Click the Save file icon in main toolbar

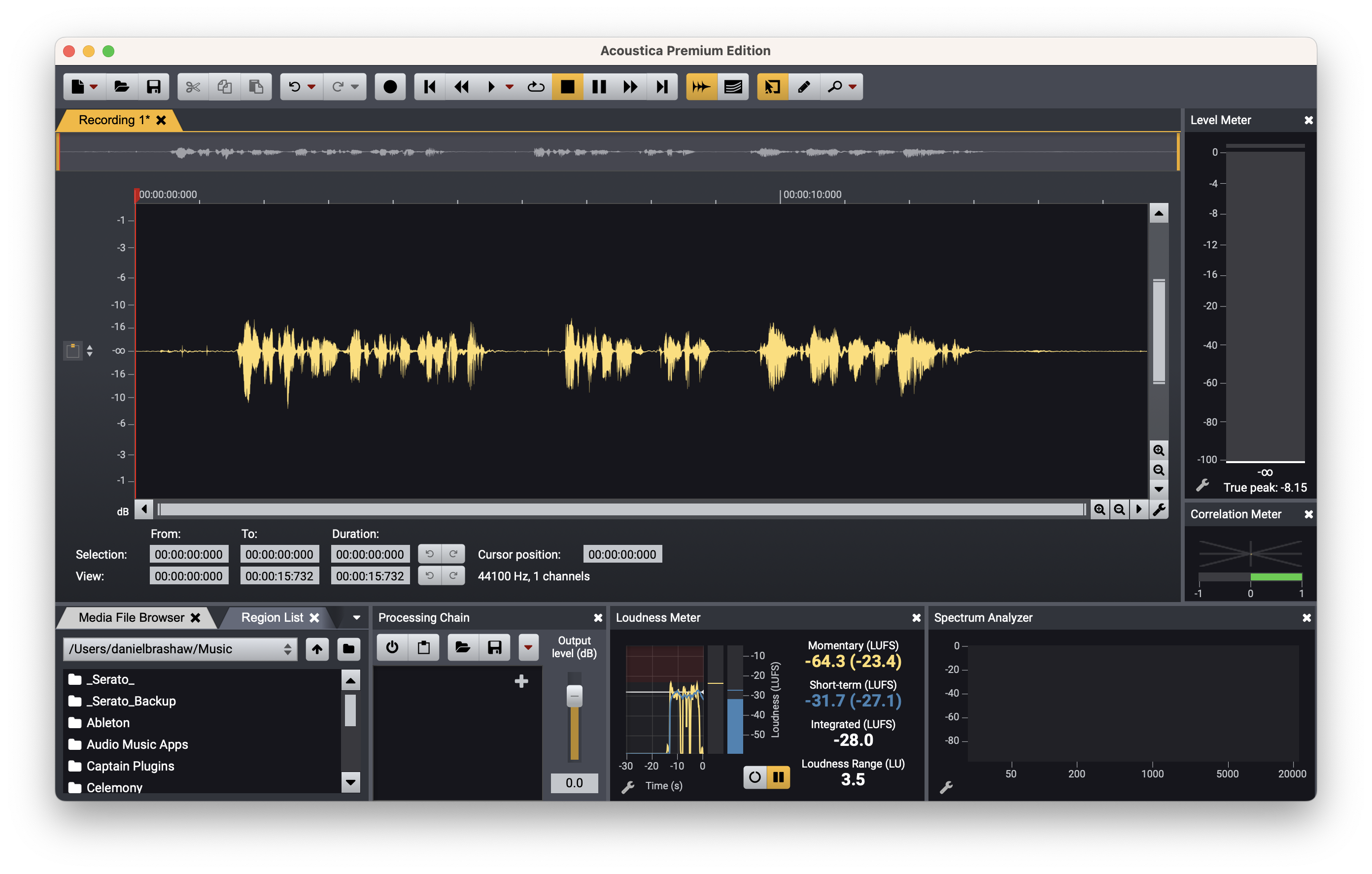pyautogui.click(x=153, y=87)
